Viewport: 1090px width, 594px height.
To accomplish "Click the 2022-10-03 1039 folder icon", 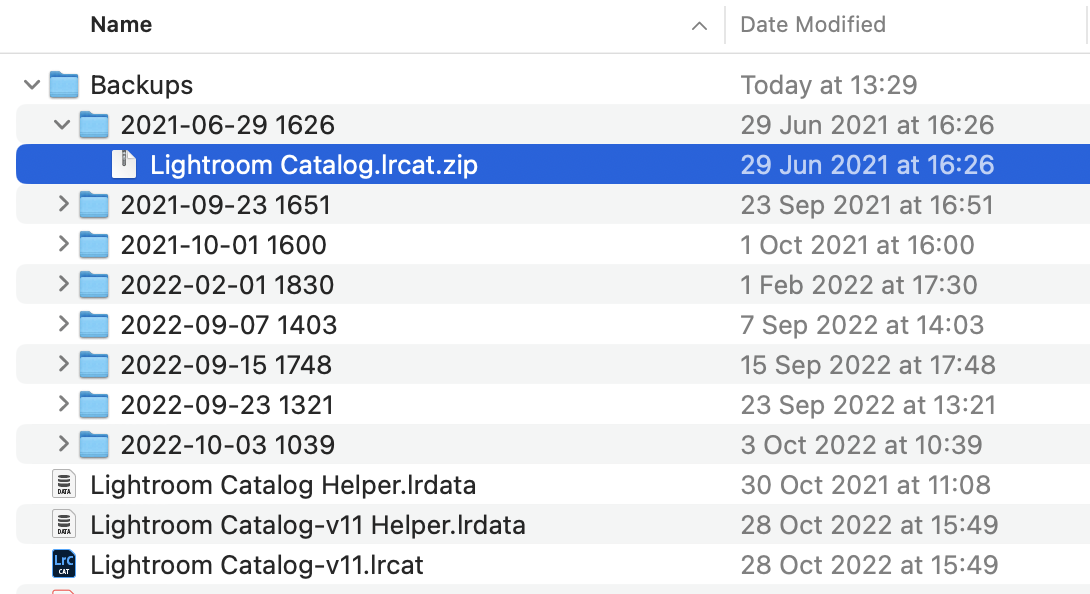I will (x=94, y=445).
